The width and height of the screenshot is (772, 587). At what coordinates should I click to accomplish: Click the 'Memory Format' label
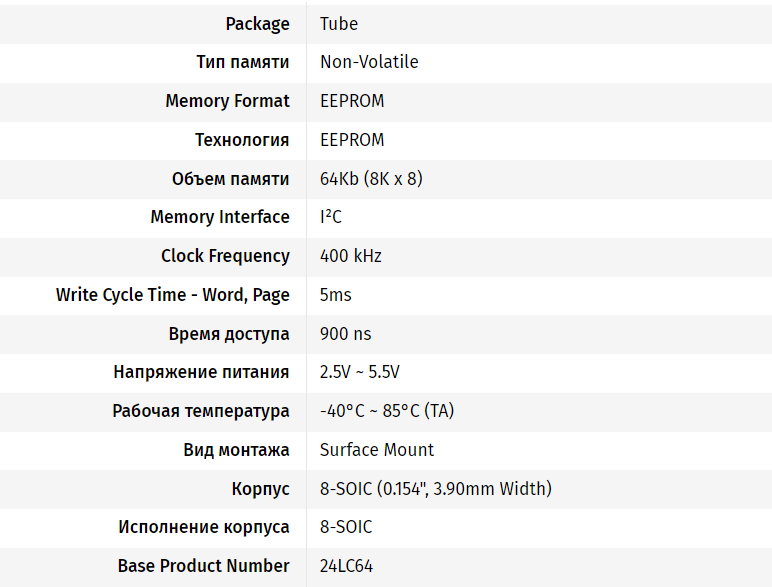[227, 101]
